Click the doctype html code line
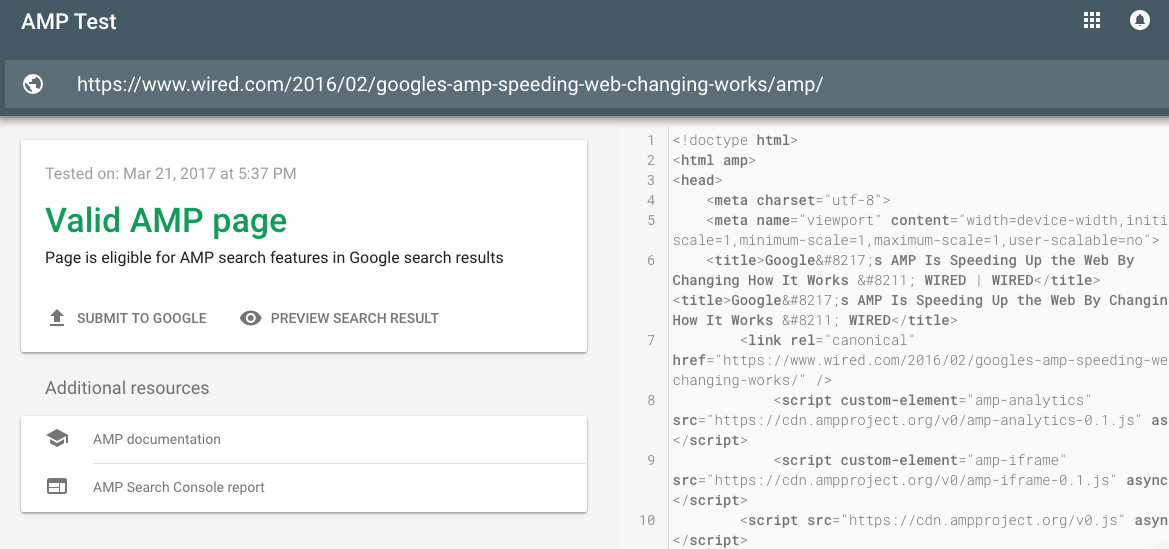This screenshot has height=549, width=1169. tap(735, 141)
